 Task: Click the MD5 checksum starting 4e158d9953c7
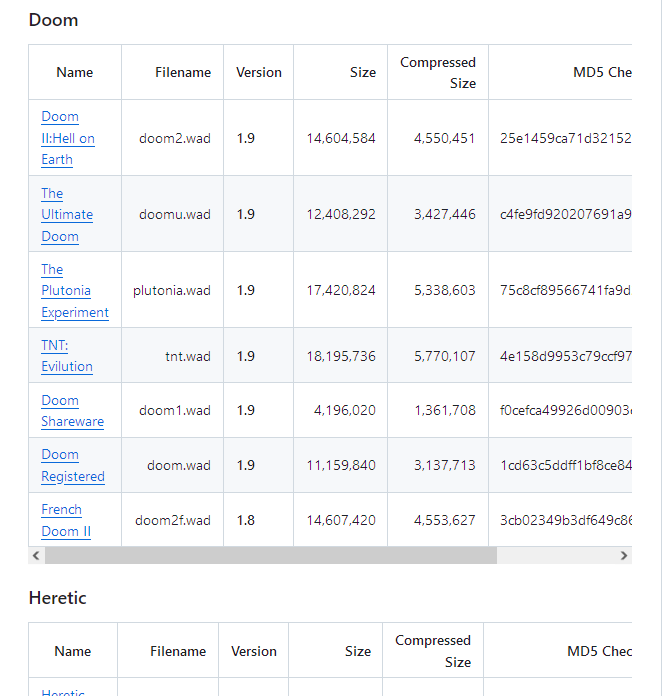pos(566,356)
